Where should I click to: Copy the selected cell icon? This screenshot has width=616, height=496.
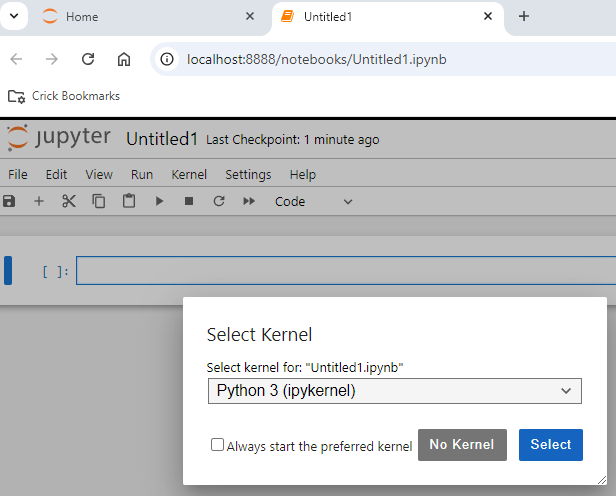[x=99, y=201]
